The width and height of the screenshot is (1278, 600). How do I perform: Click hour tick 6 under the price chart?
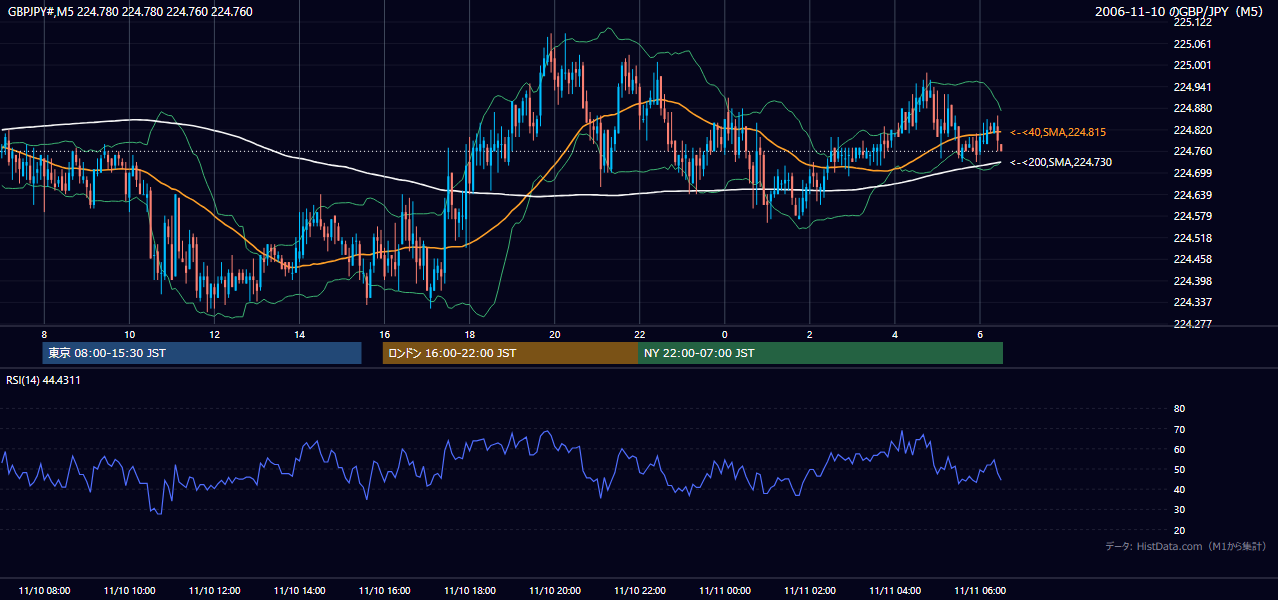980,334
